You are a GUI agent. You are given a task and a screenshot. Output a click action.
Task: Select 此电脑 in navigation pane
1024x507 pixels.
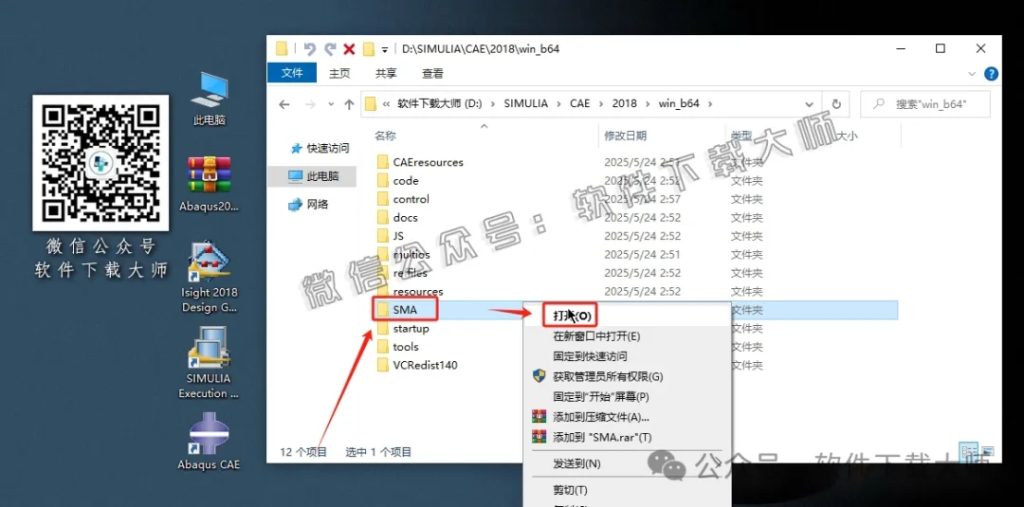click(x=313, y=176)
